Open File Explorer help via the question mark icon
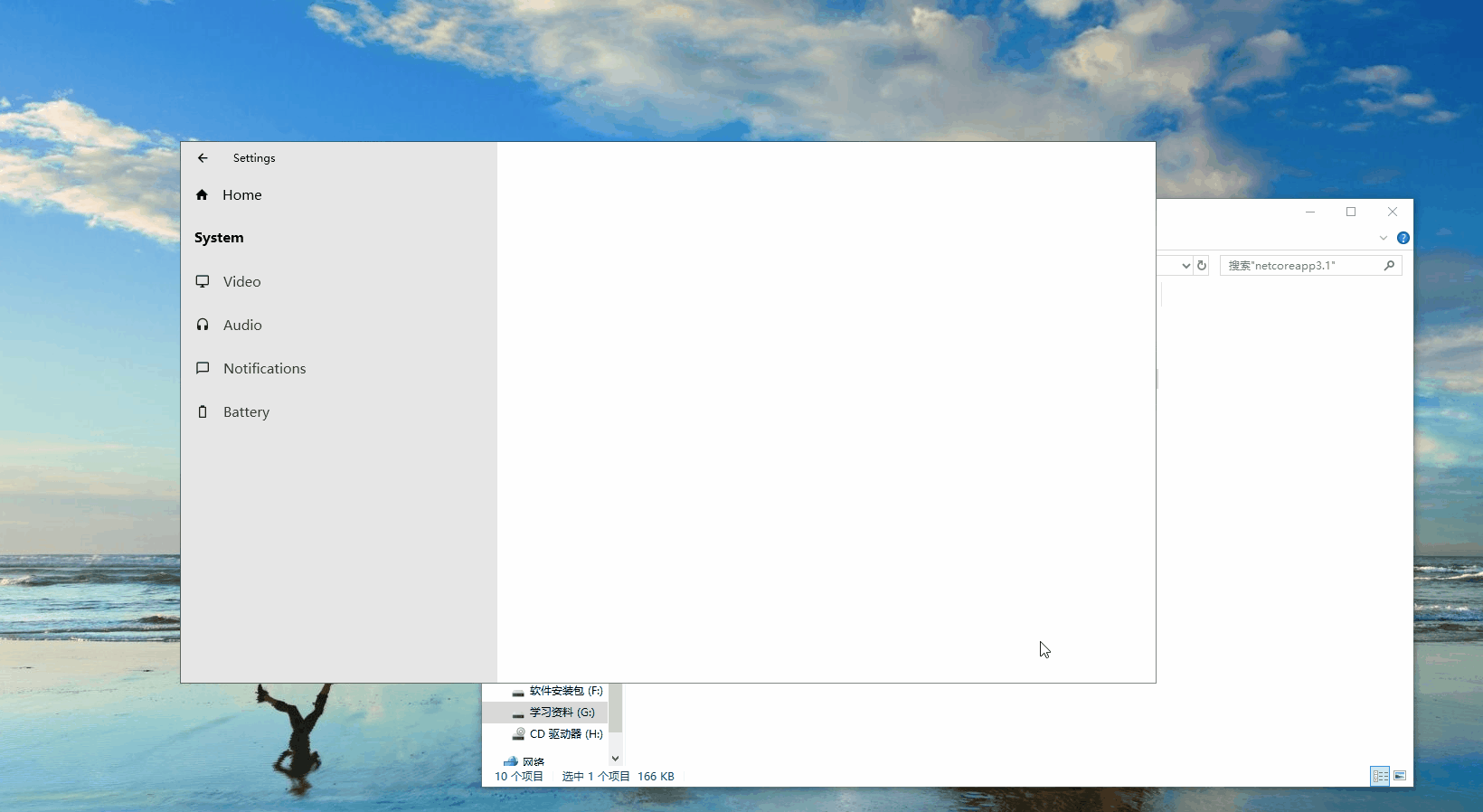The height and width of the screenshot is (812, 1483). [x=1403, y=238]
